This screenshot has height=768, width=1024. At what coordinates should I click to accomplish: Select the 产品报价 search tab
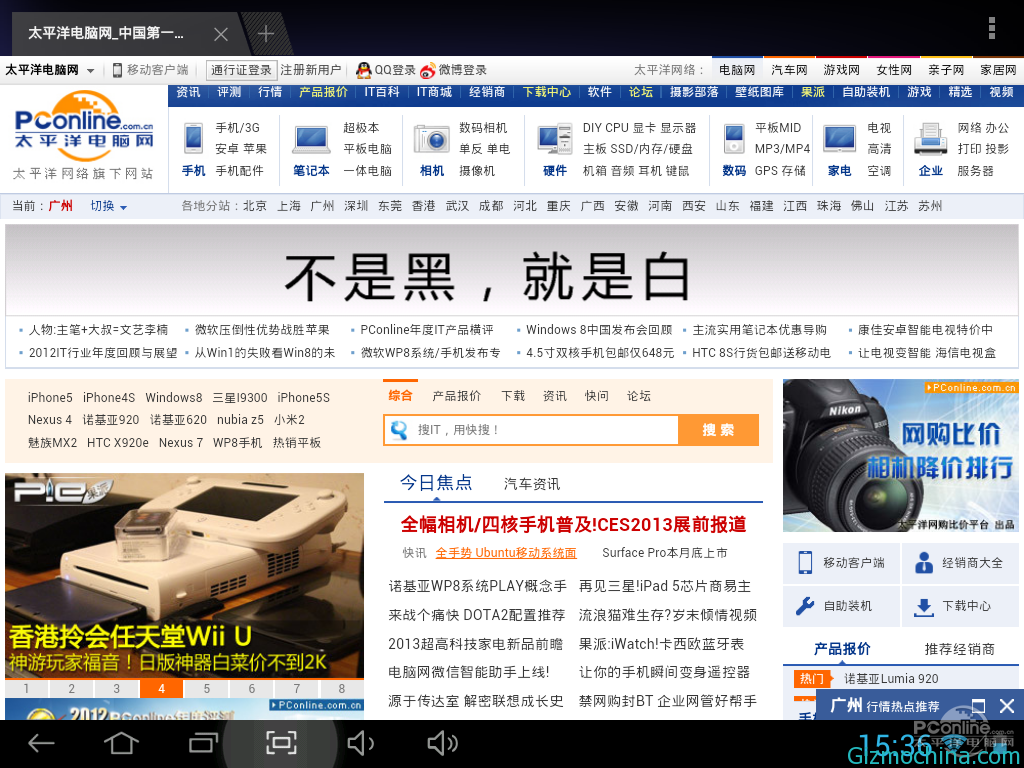(456, 396)
